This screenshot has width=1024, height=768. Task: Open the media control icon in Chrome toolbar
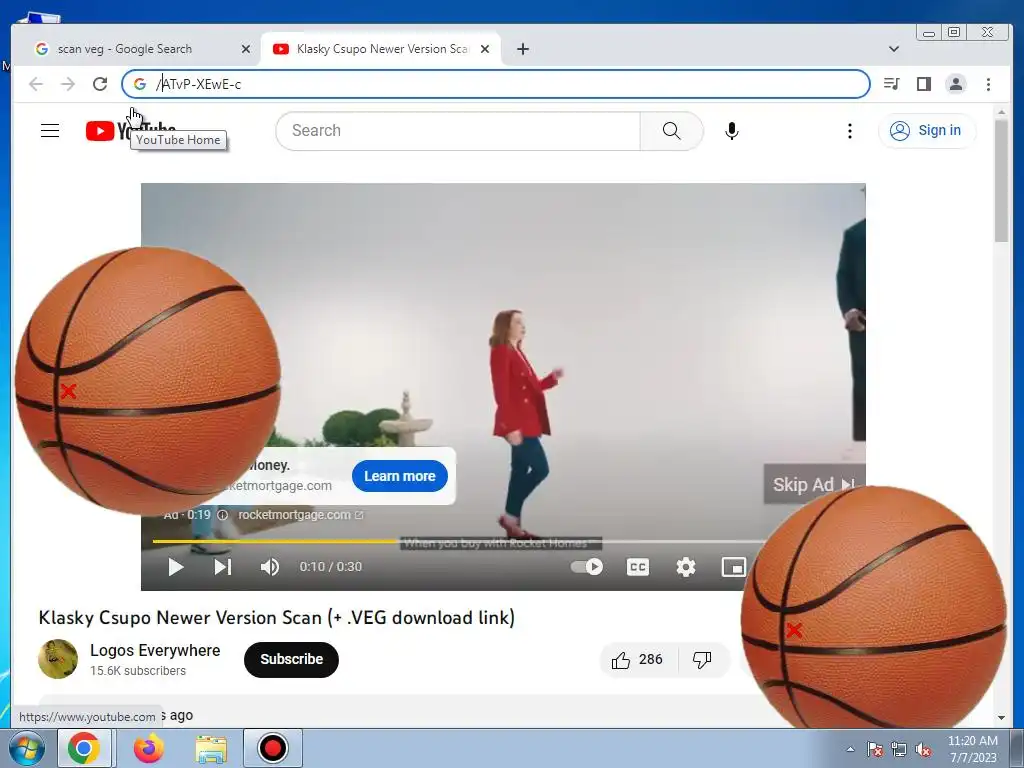coord(891,84)
